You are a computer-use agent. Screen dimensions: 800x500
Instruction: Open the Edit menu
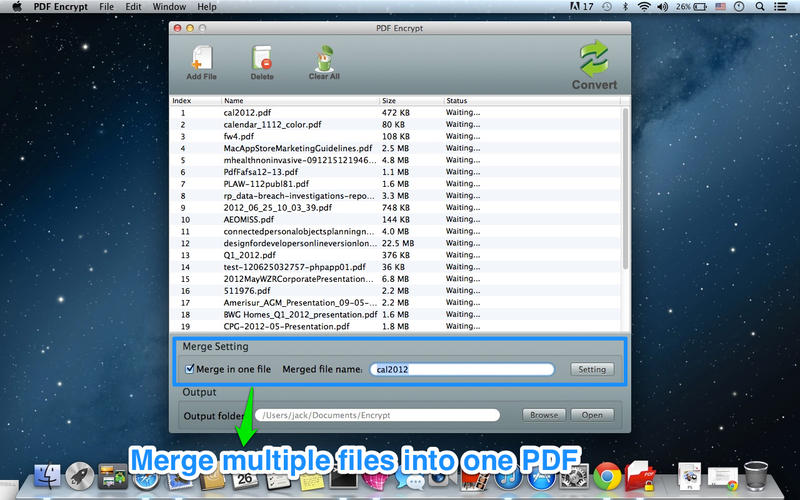[133, 7]
